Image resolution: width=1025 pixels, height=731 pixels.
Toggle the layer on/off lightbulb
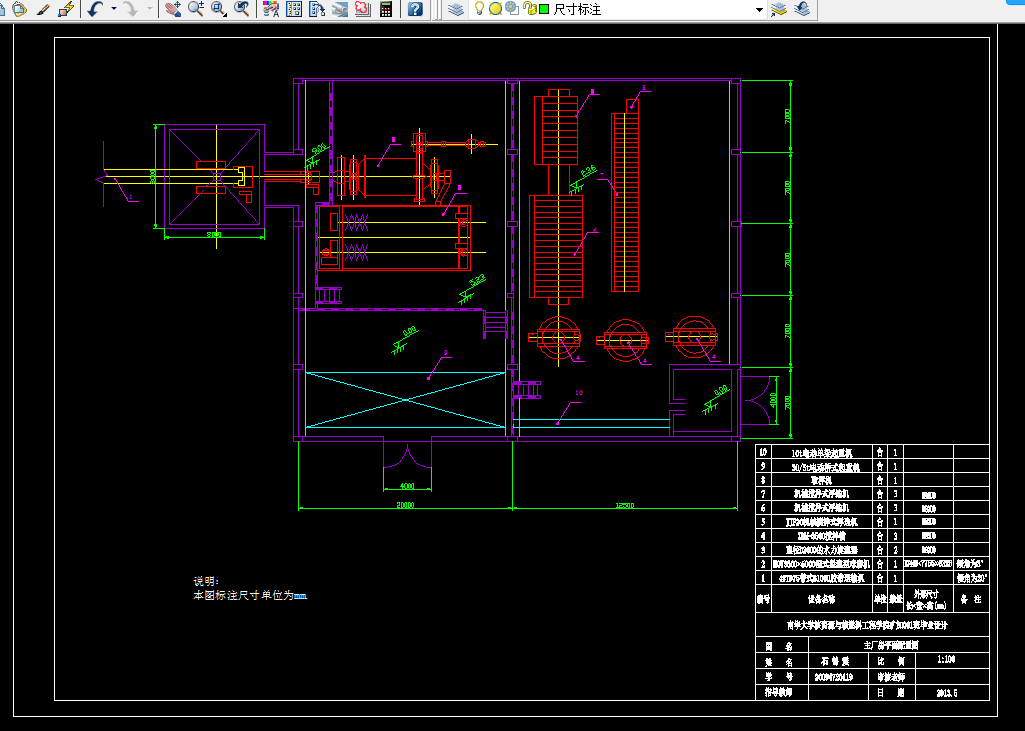point(479,8)
